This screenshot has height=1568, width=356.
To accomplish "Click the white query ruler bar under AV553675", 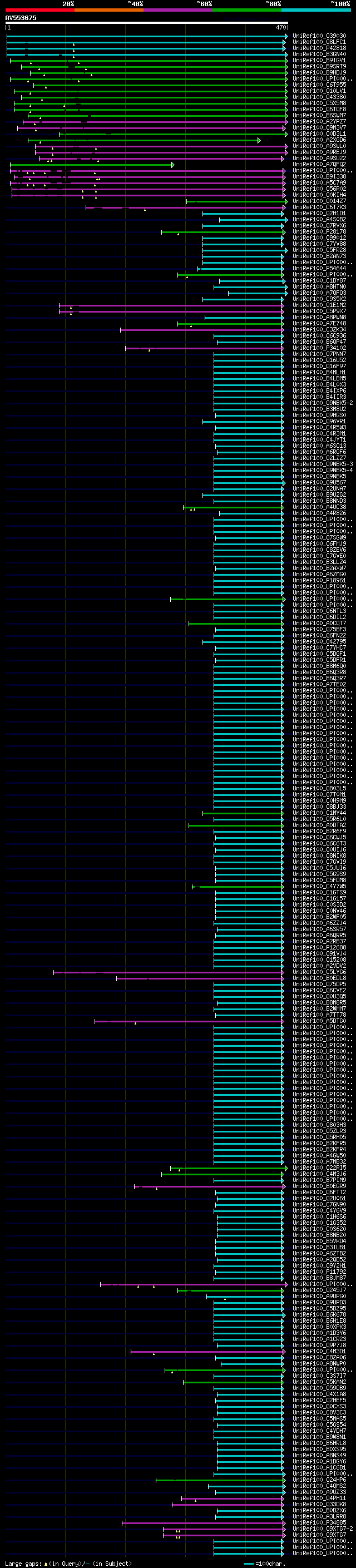I will point(147,22).
